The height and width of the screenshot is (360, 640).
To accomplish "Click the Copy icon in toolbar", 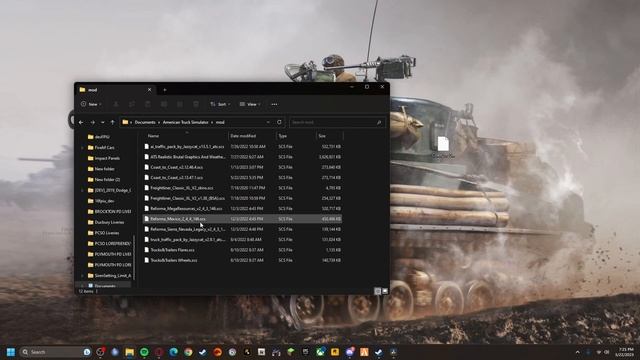I will click(132, 104).
